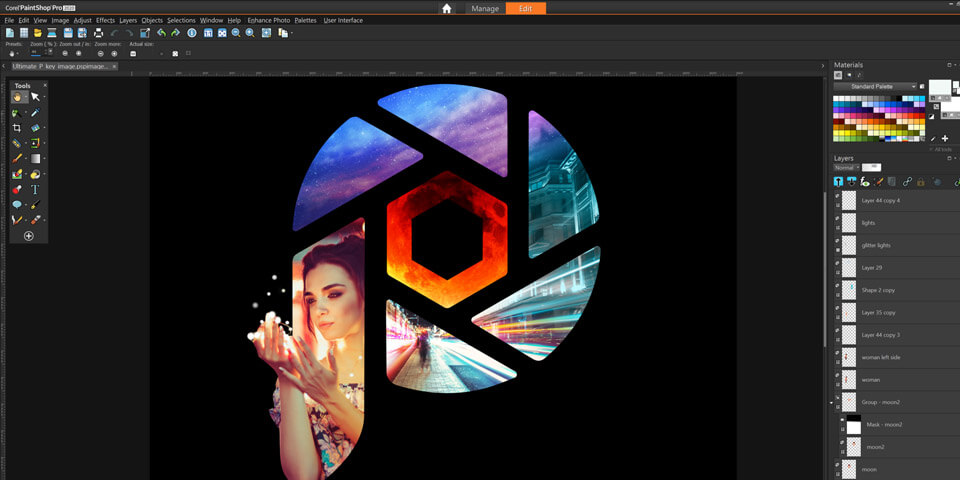The image size is (960, 480).
Task: Select the yellow Dodge brush tool
Action: coord(36,174)
